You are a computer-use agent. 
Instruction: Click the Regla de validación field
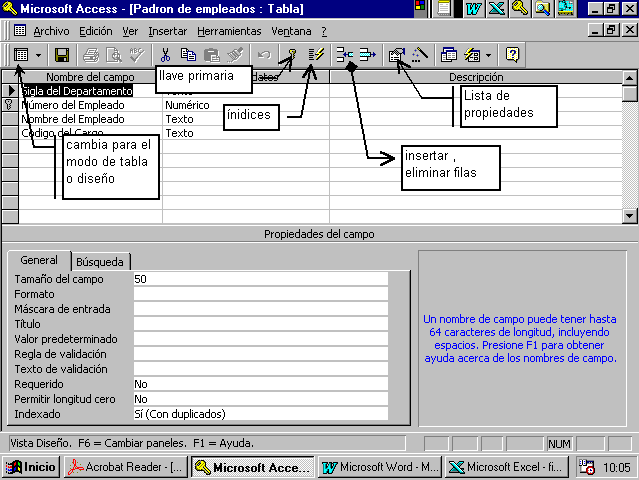tap(261, 354)
